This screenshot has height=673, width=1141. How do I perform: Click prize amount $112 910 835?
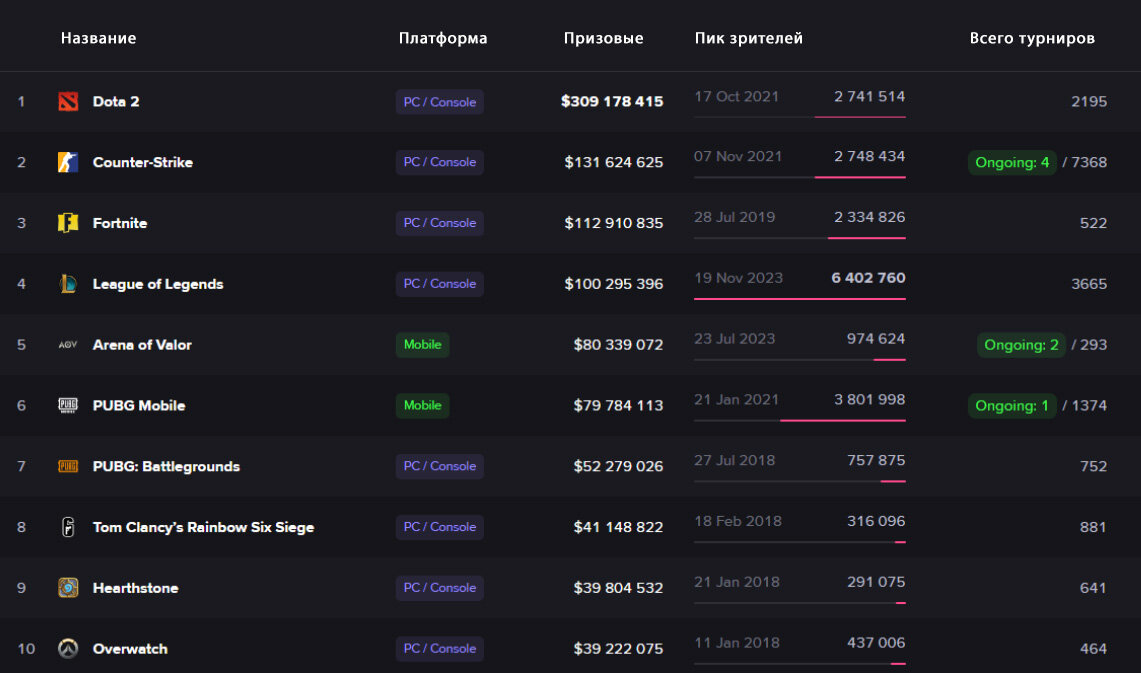click(613, 223)
